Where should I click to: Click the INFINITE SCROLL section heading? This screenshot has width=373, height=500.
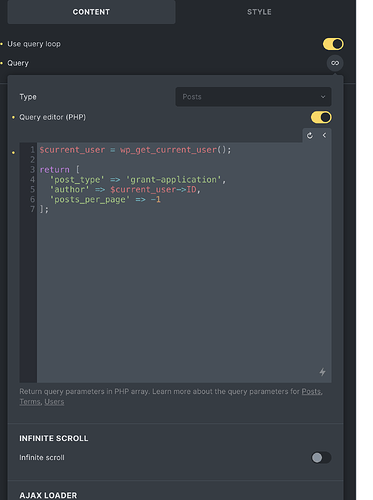pyautogui.click(x=54, y=438)
